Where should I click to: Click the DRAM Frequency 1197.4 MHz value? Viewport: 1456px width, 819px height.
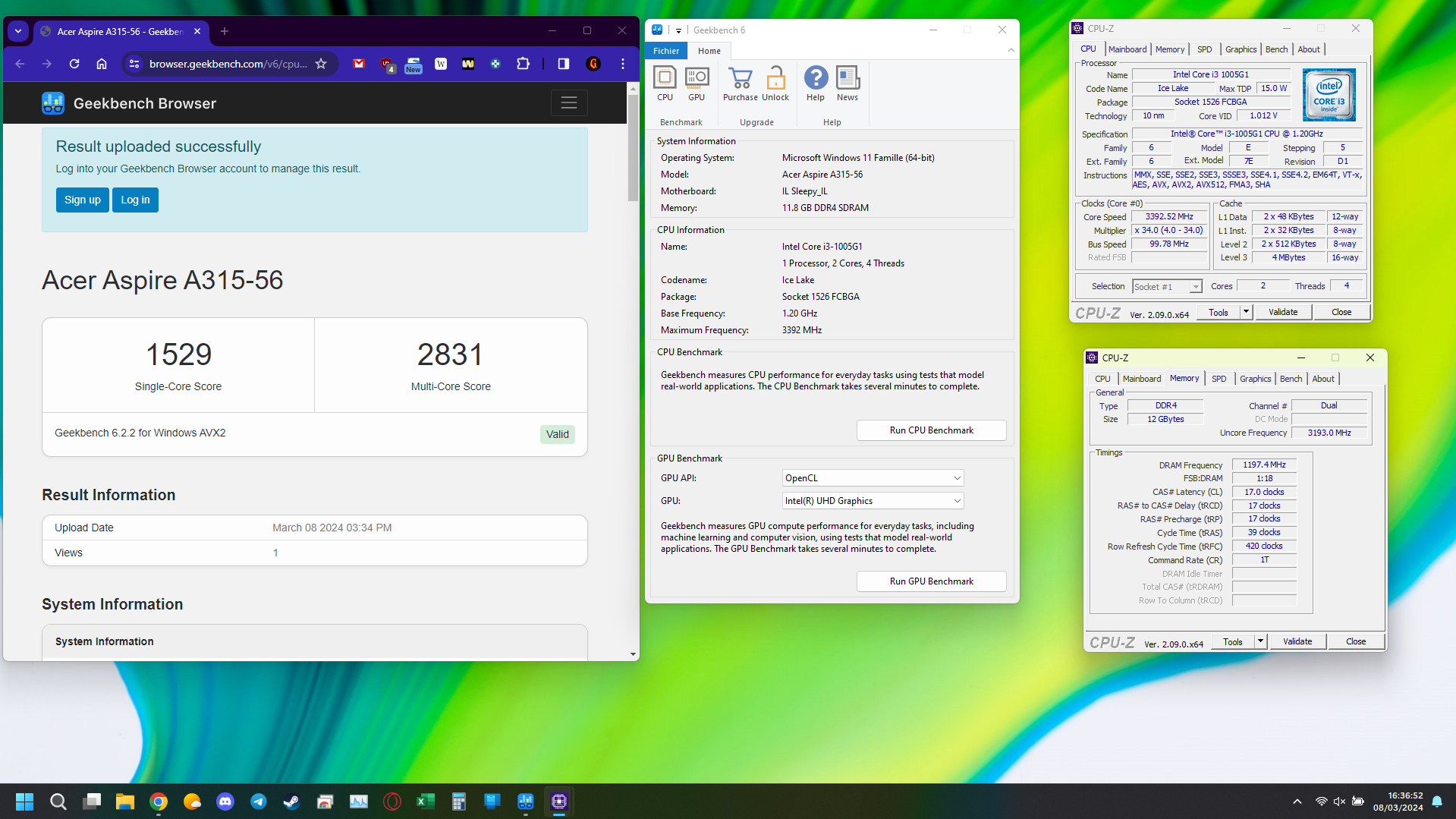pyautogui.click(x=1264, y=465)
